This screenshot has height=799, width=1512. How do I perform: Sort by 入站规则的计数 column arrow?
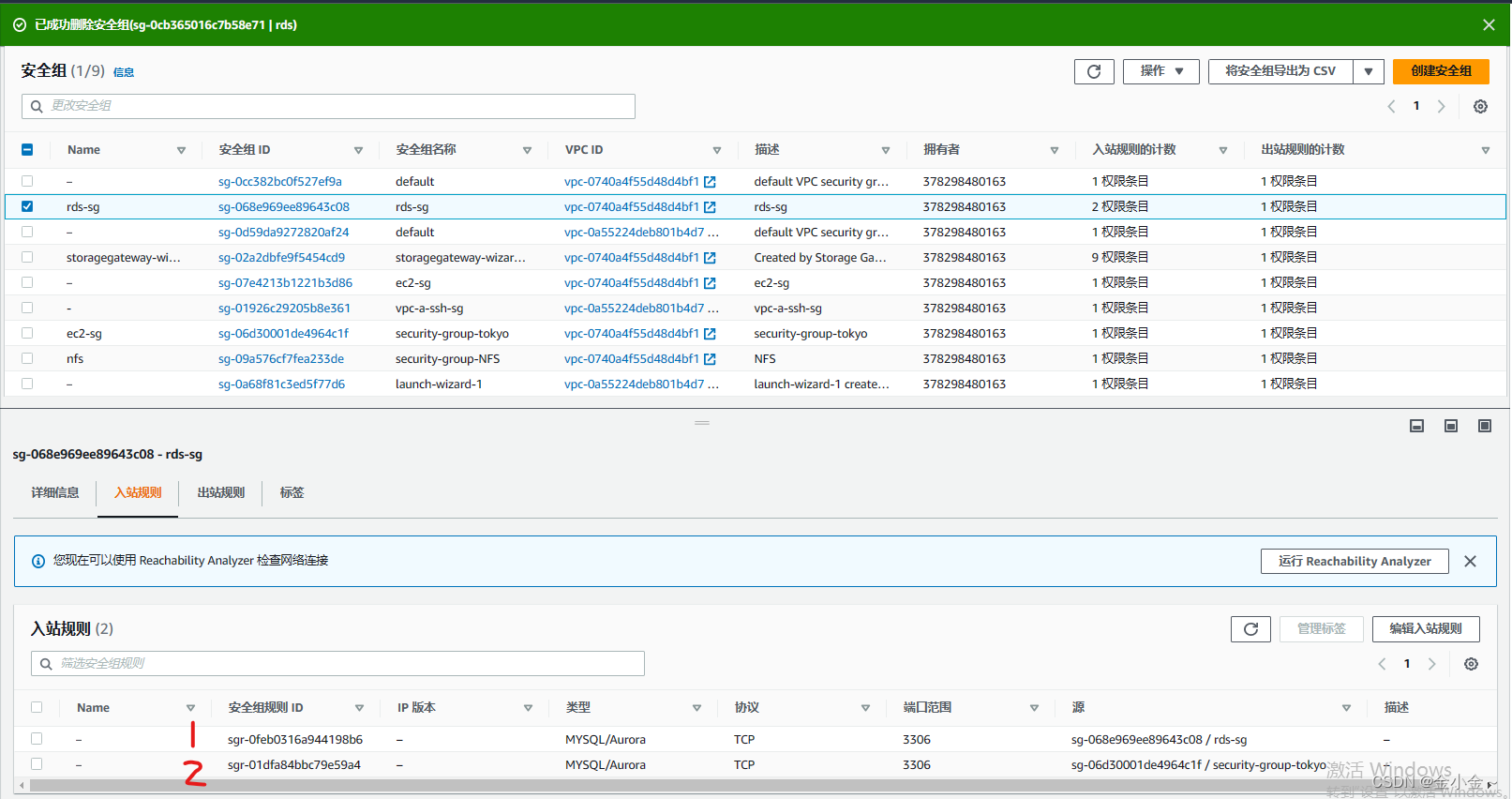point(1223,151)
